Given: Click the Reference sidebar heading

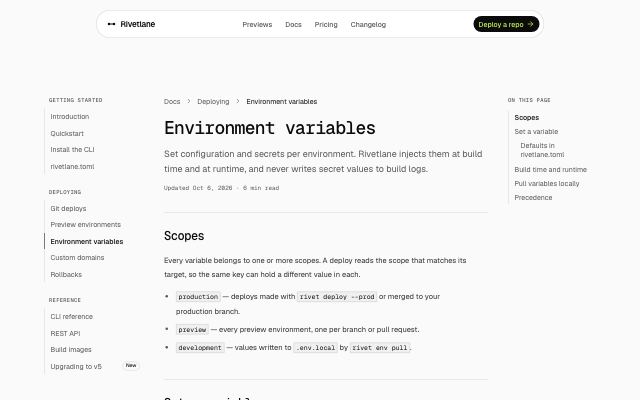Looking at the screenshot, I should (64, 300).
